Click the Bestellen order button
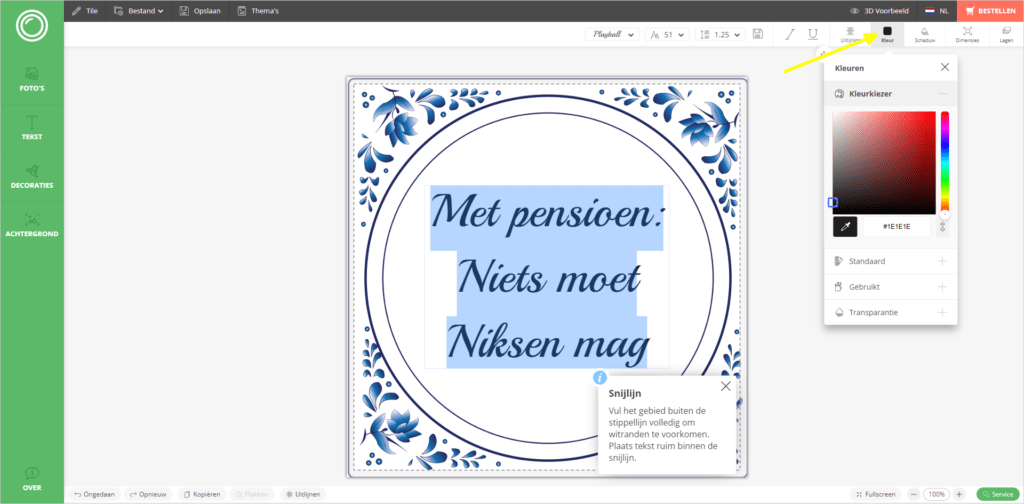 (x=990, y=11)
